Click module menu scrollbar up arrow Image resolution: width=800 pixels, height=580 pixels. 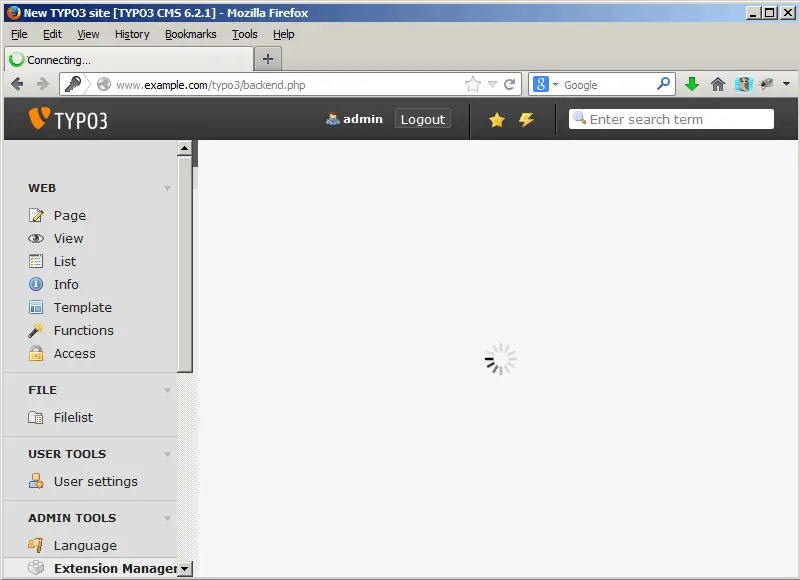[x=185, y=148]
